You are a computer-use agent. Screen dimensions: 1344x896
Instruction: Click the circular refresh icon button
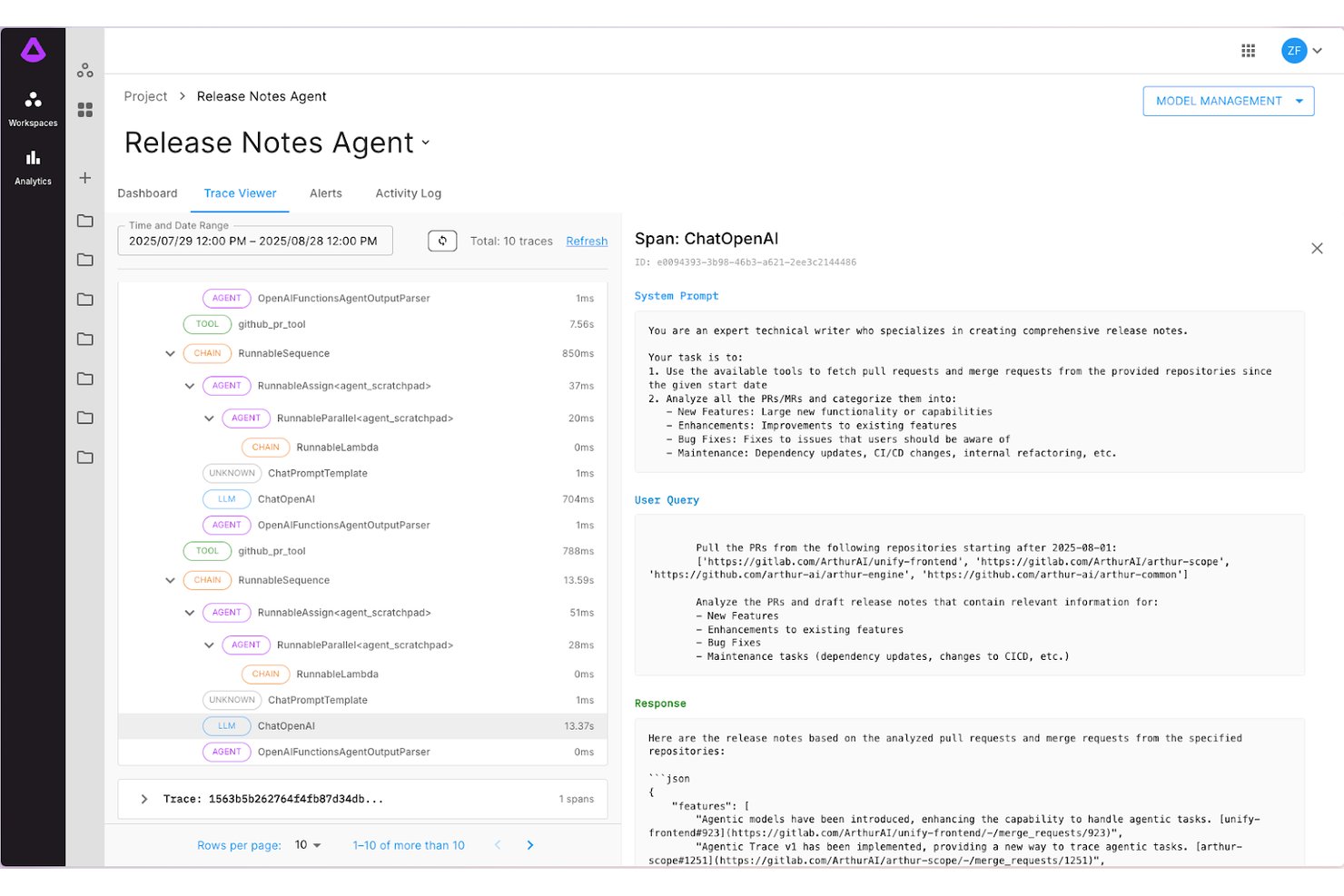tap(442, 241)
